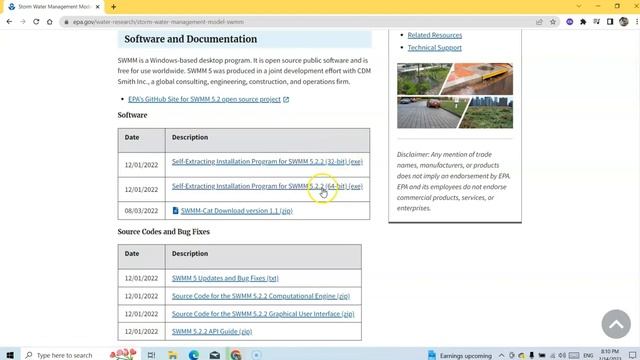The height and width of the screenshot is (360, 640).
Task: Click the file icon beside SWMM-Cat Download
Action: (x=176, y=211)
